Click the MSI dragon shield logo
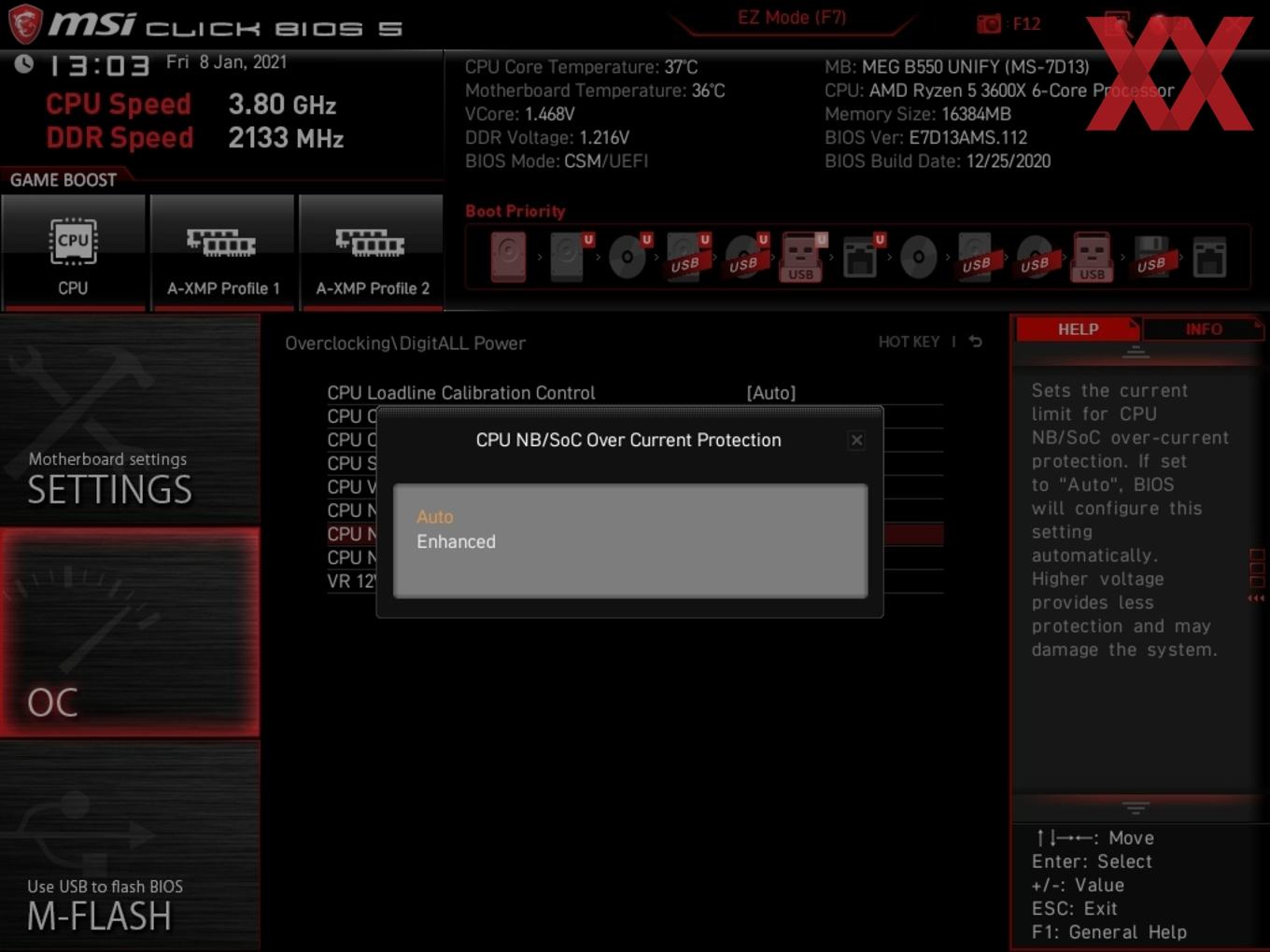Screen dimensions: 1270x952 [25, 23]
